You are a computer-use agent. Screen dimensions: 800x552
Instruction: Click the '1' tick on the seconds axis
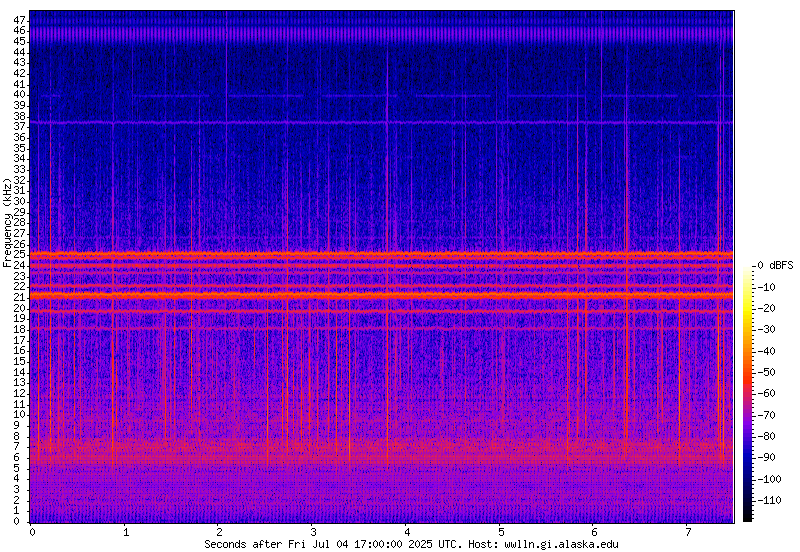point(126,533)
